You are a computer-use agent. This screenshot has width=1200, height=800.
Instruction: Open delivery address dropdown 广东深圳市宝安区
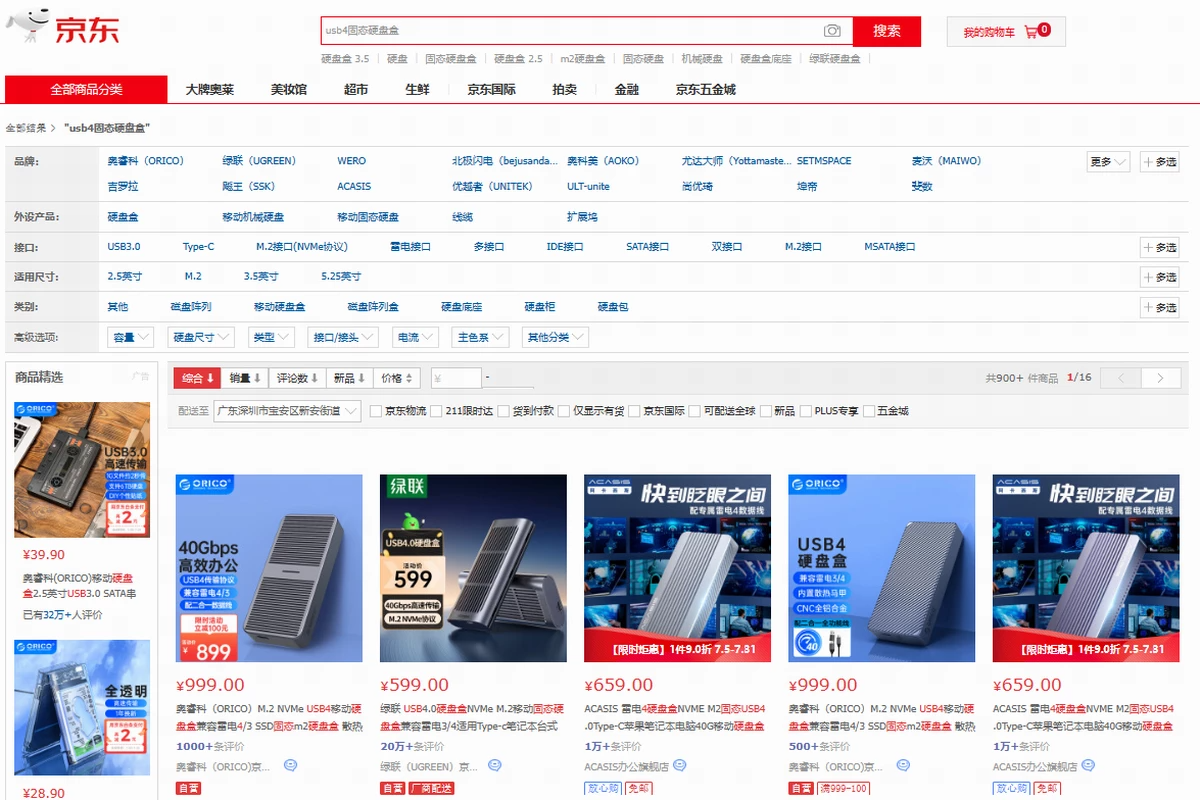287,411
